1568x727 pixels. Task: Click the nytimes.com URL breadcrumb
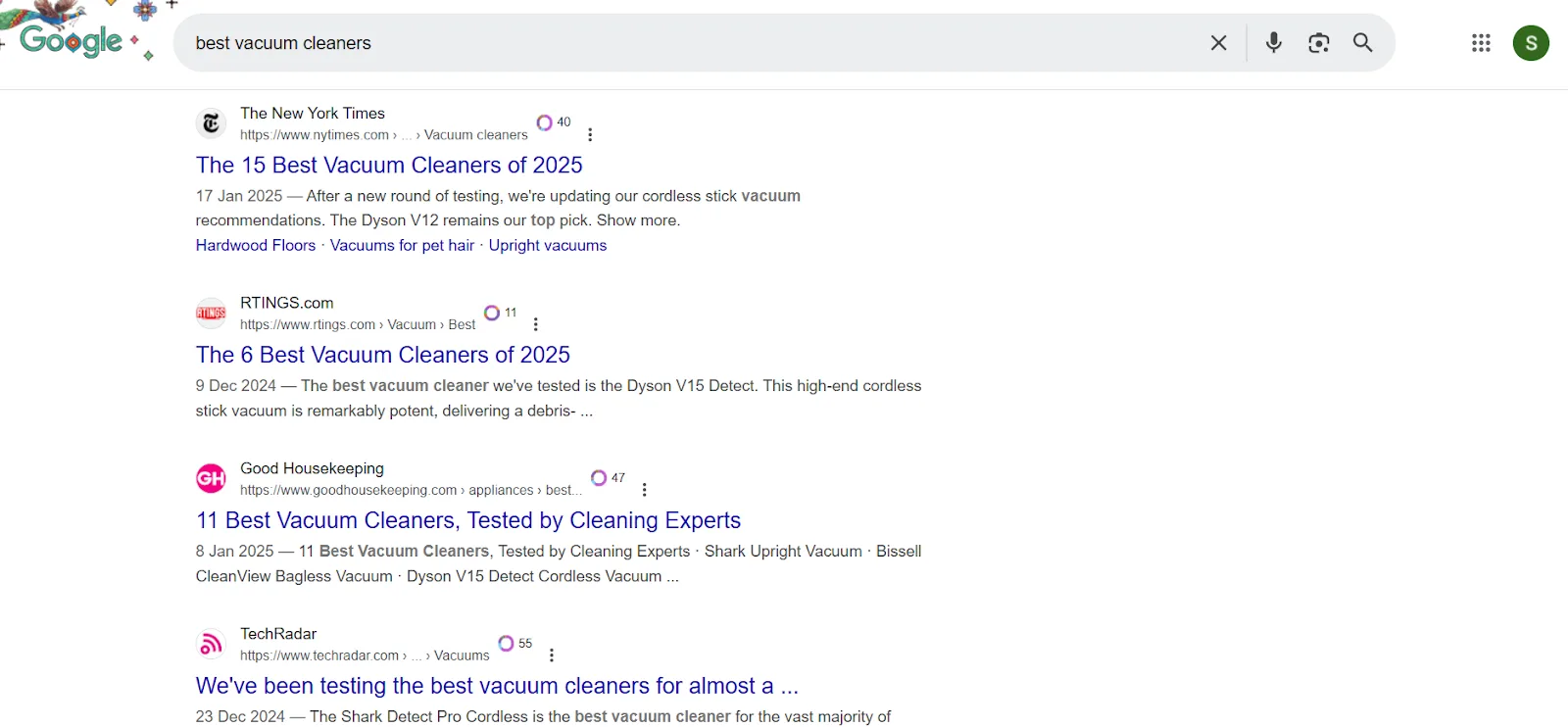pos(383,135)
